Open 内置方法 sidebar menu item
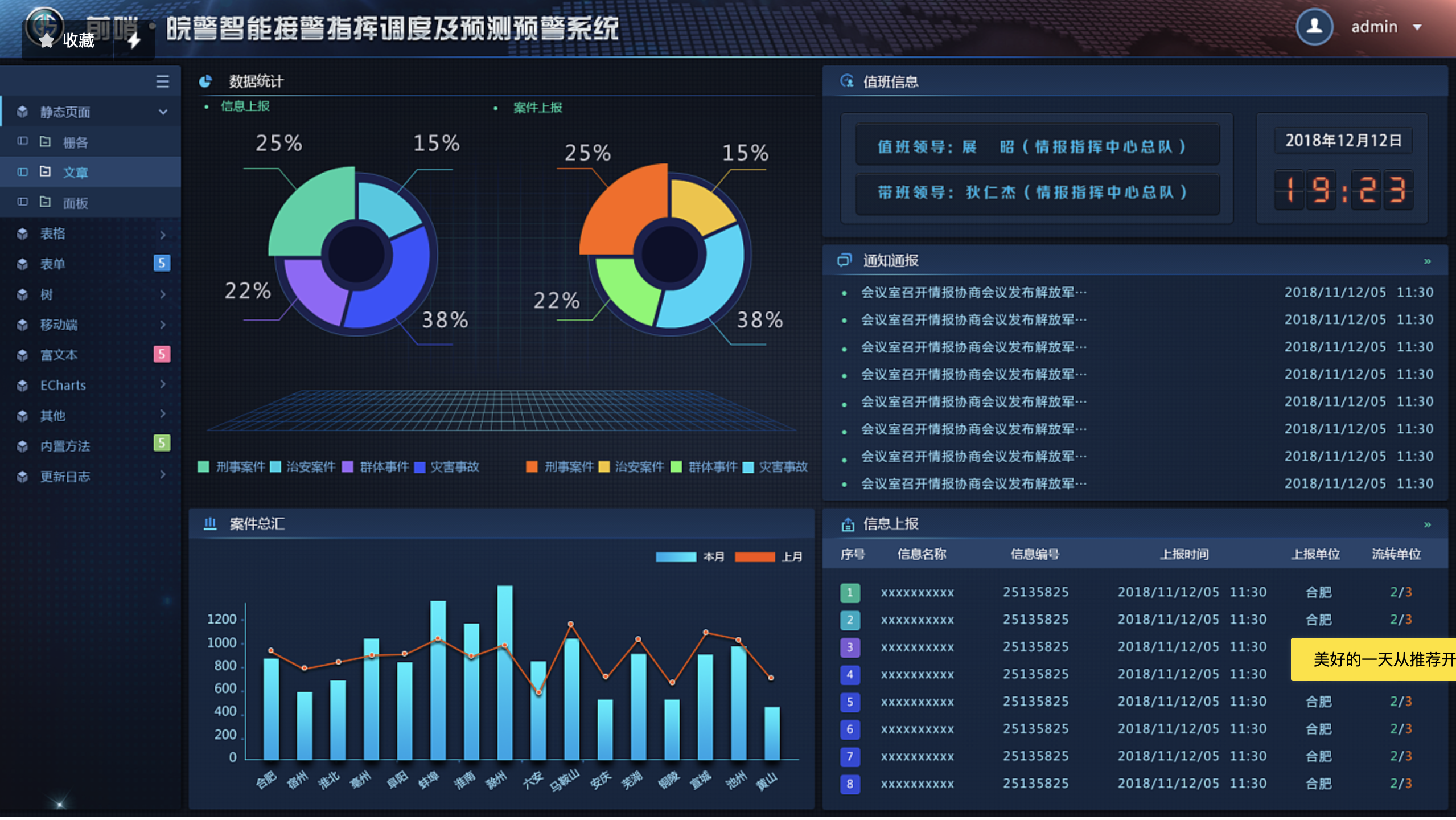1456x820 pixels. tap(65, 446)
